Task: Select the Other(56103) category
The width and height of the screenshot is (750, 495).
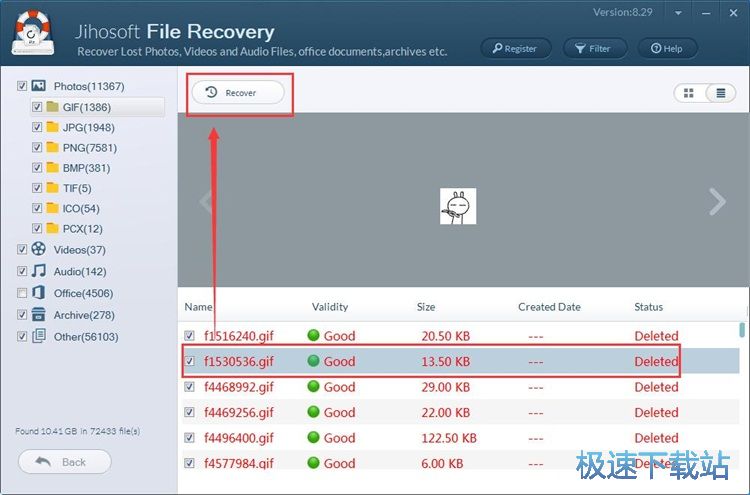Action: coord(86,337)
